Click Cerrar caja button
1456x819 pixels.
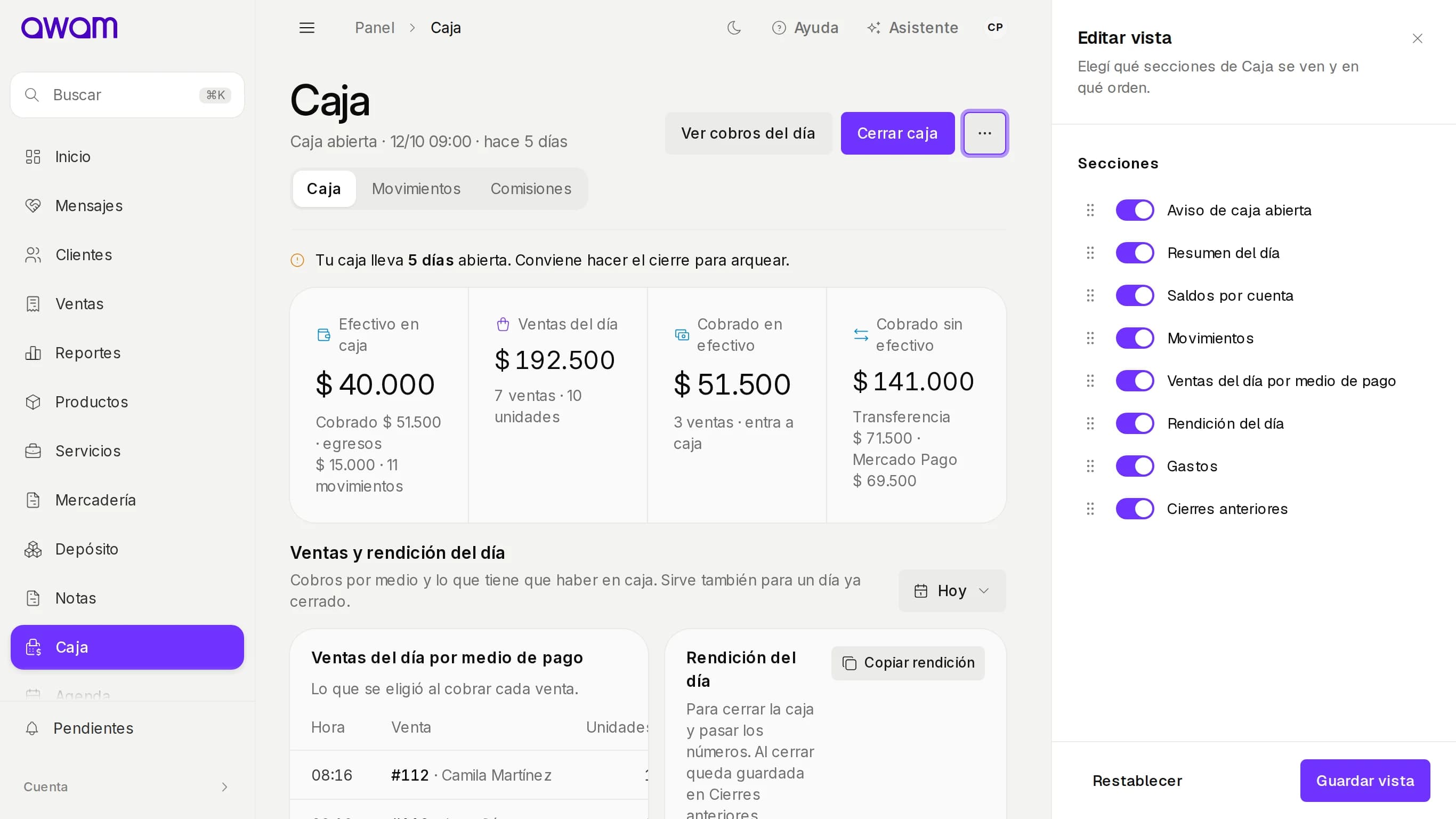[897, 133]
